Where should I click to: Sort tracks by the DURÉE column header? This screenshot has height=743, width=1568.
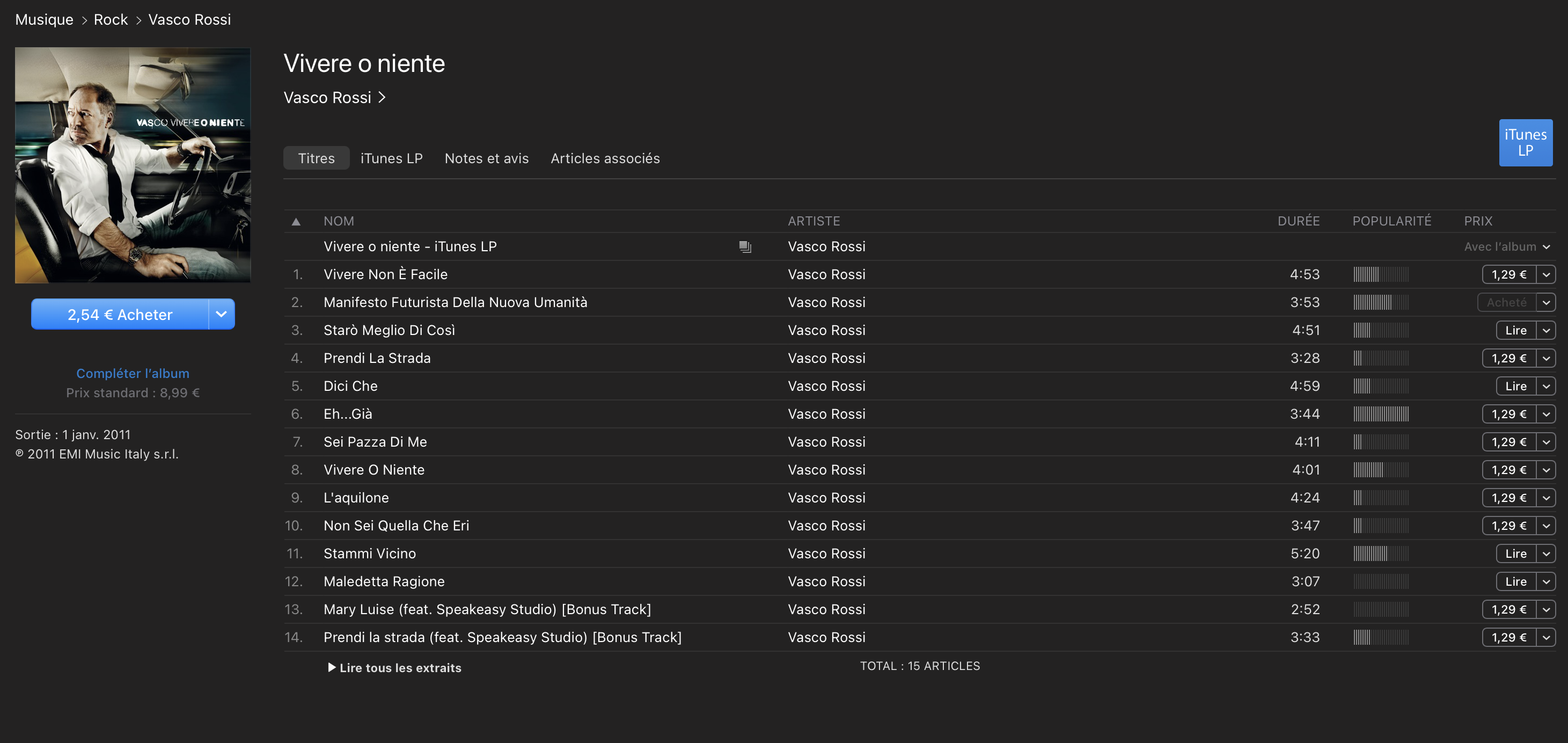(1298, 221)
